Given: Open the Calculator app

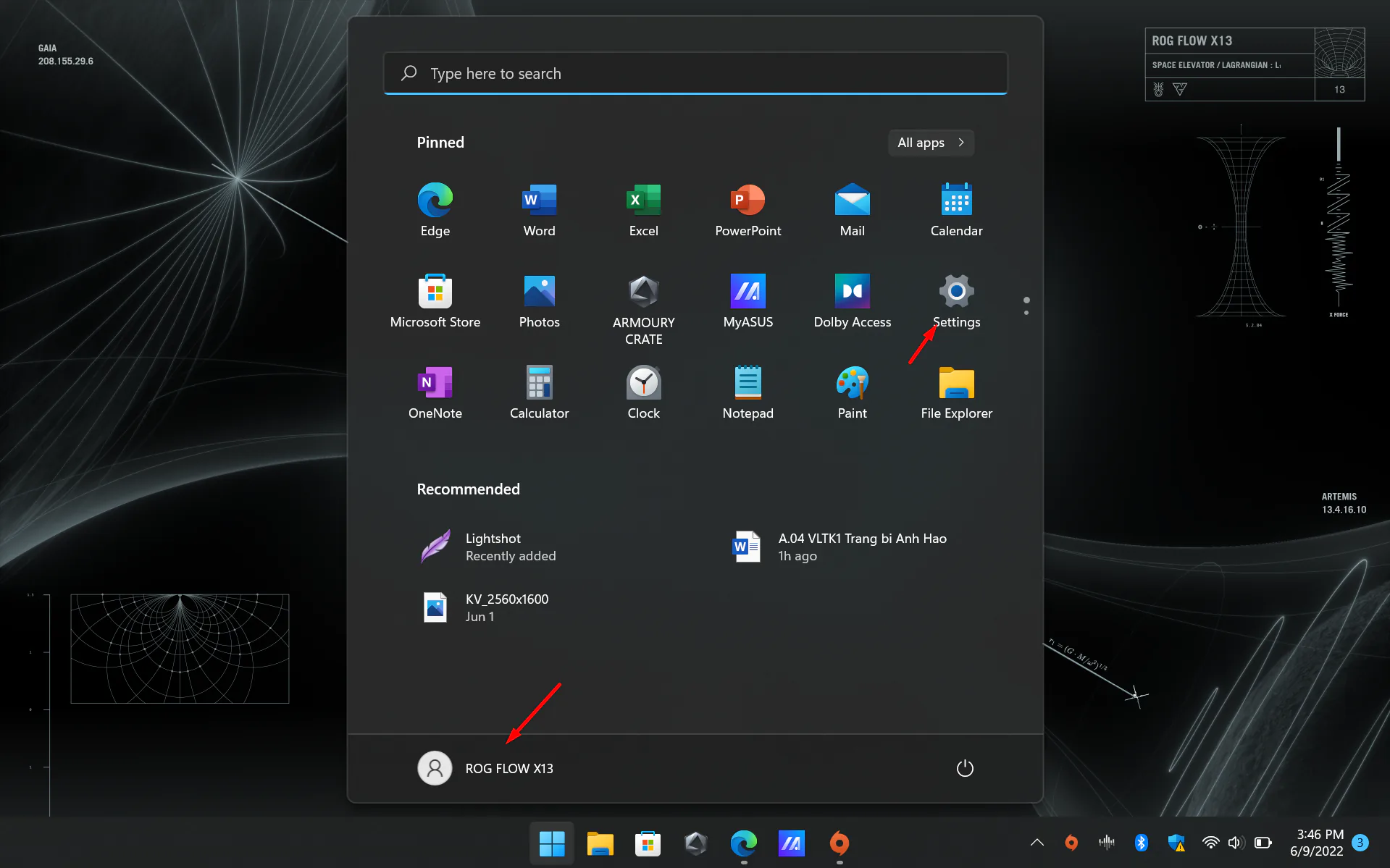Looking at the screenshot, I should 539,392.
